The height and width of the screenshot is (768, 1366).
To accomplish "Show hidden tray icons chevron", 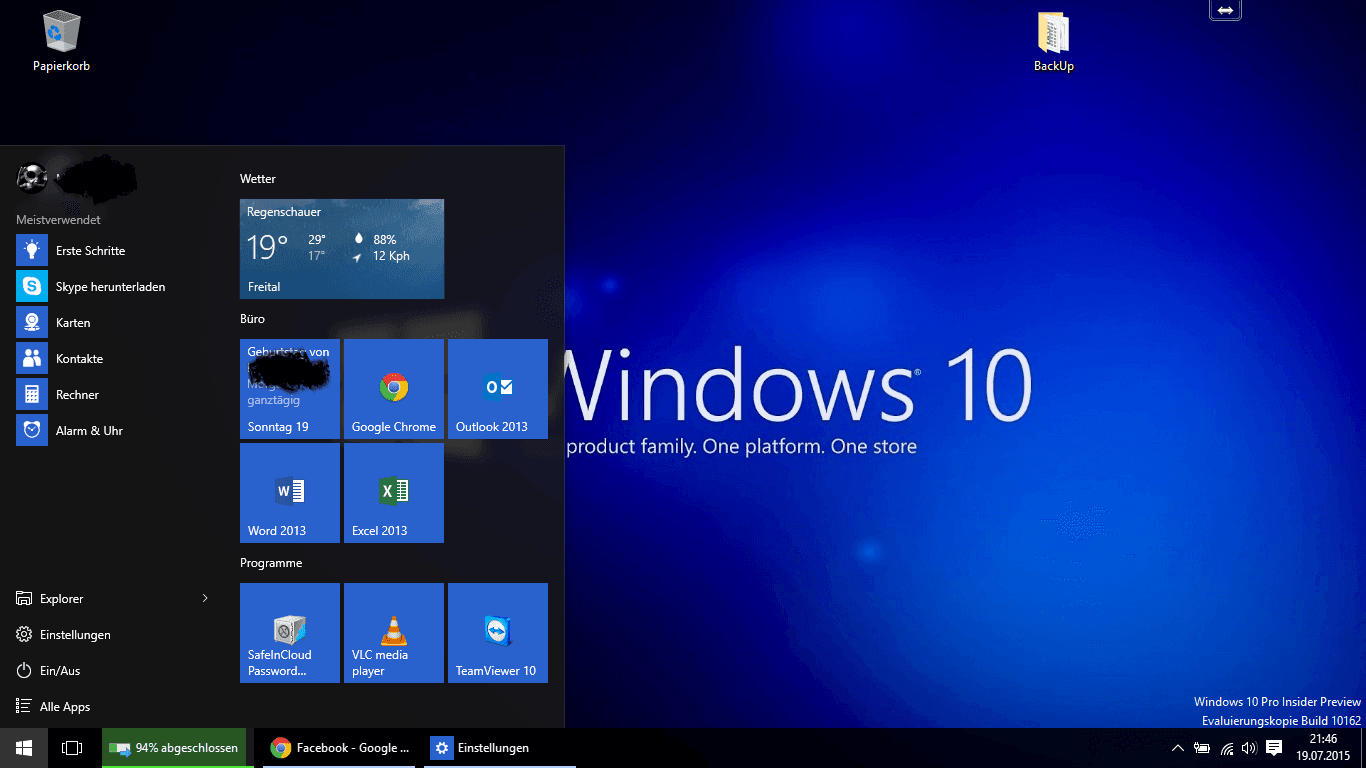I will tap(1178, 748).
